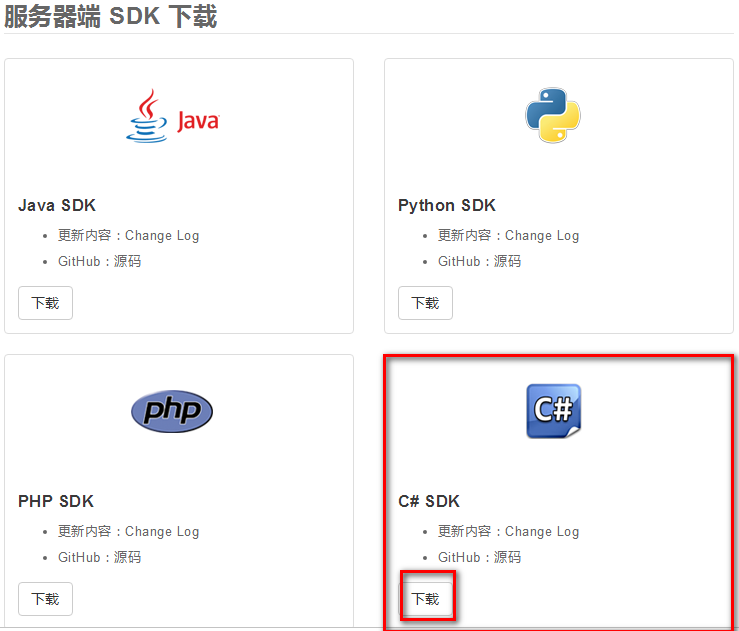Click the Java SDK card title

click(x=57, y=205)
